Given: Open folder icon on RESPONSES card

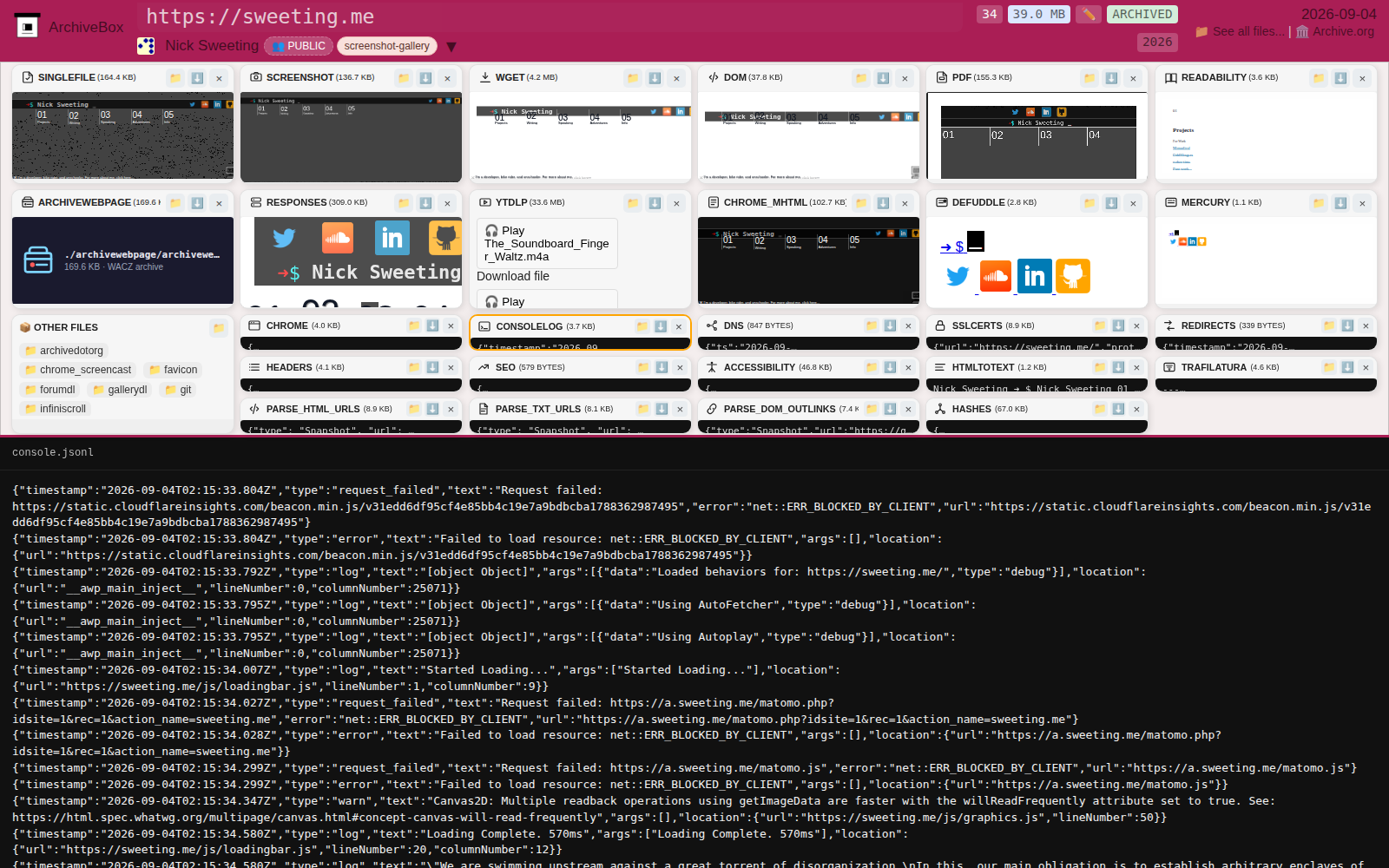Looking at the screenshot, I should pyautogui.click(x=404, y=203).
